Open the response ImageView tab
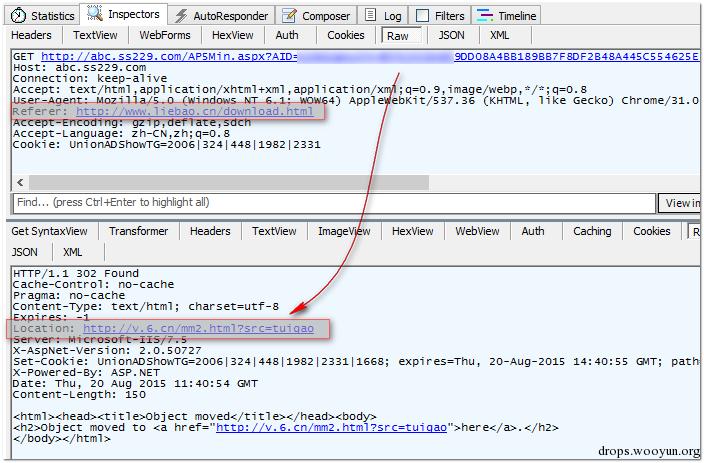This screenshot has height=463, width=704. tap(344, 231)
